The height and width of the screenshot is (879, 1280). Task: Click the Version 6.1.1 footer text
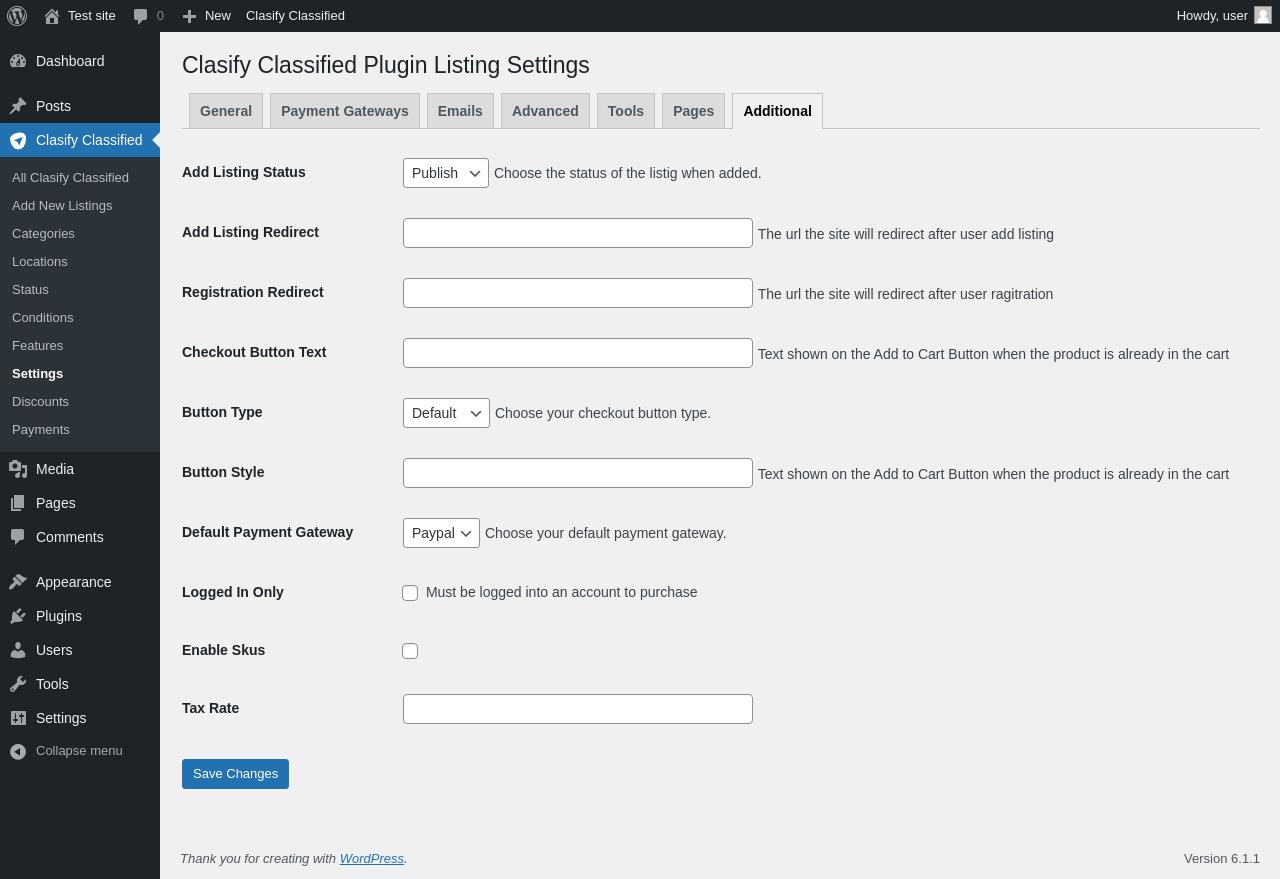1222,859
